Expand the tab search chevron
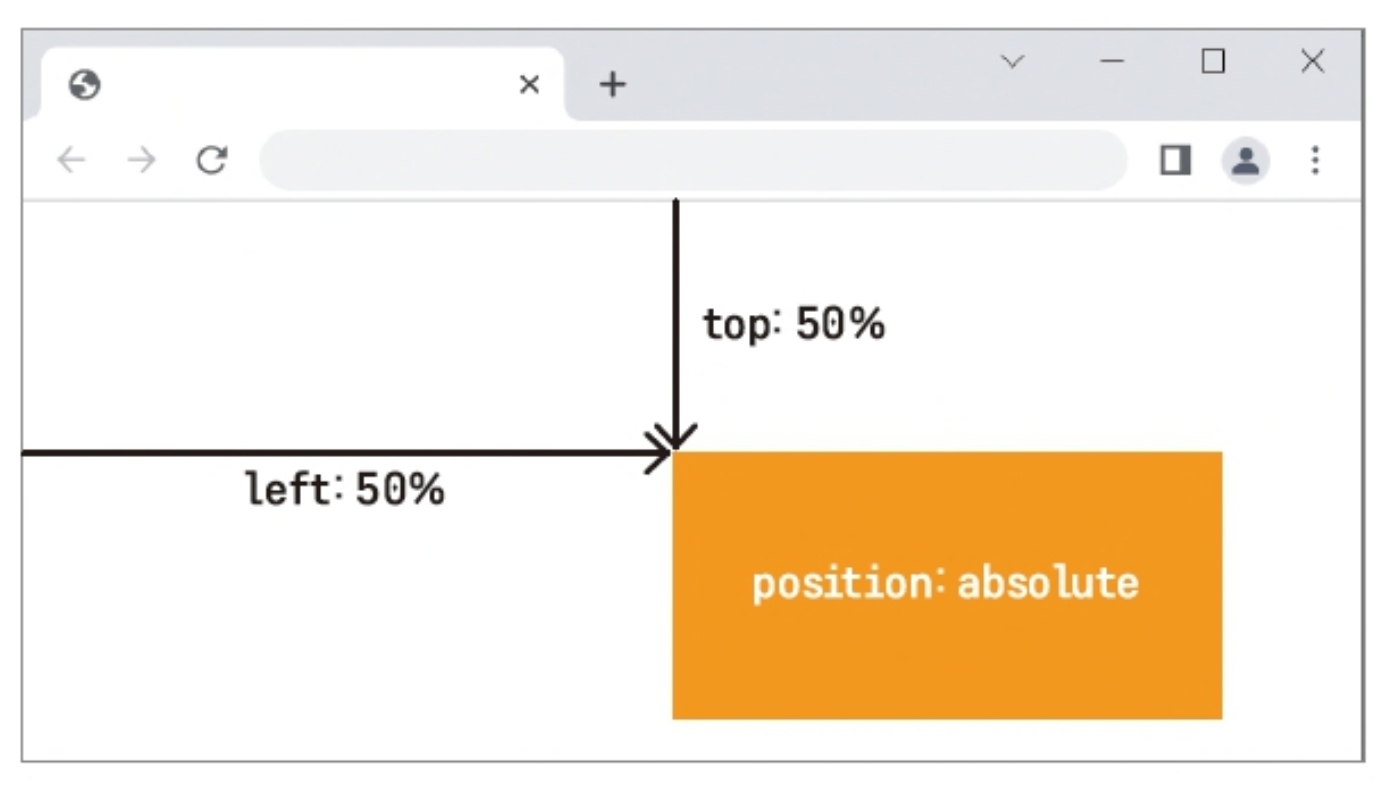 click(x=1012, y=62)
